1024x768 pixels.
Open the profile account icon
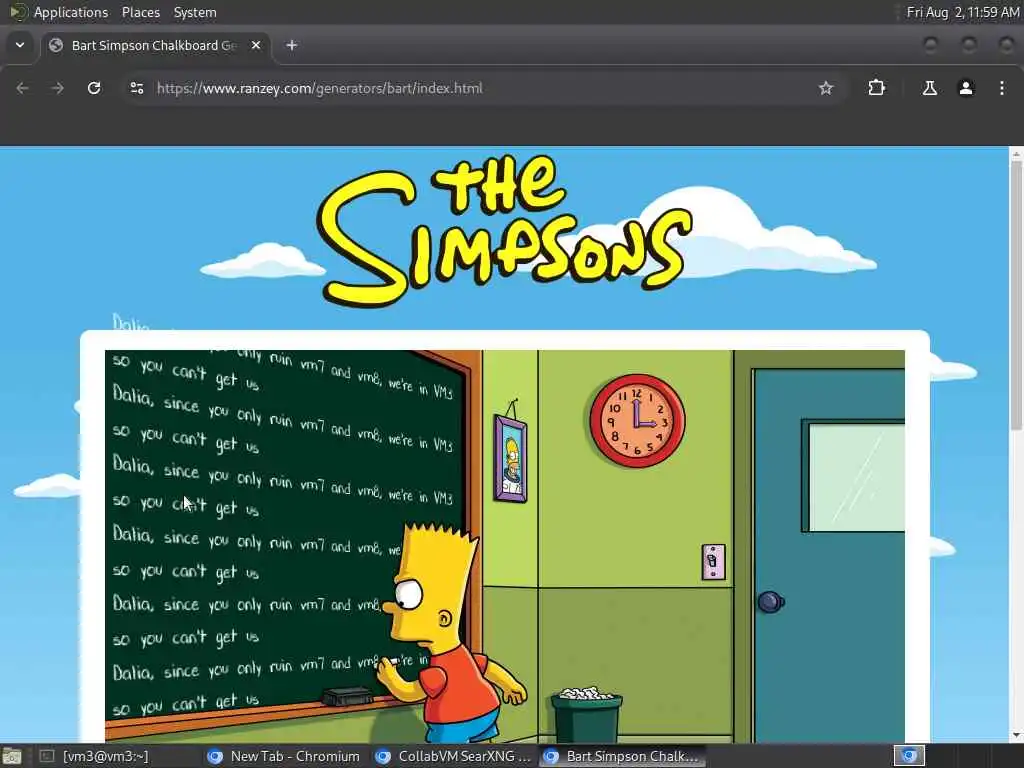966,88
